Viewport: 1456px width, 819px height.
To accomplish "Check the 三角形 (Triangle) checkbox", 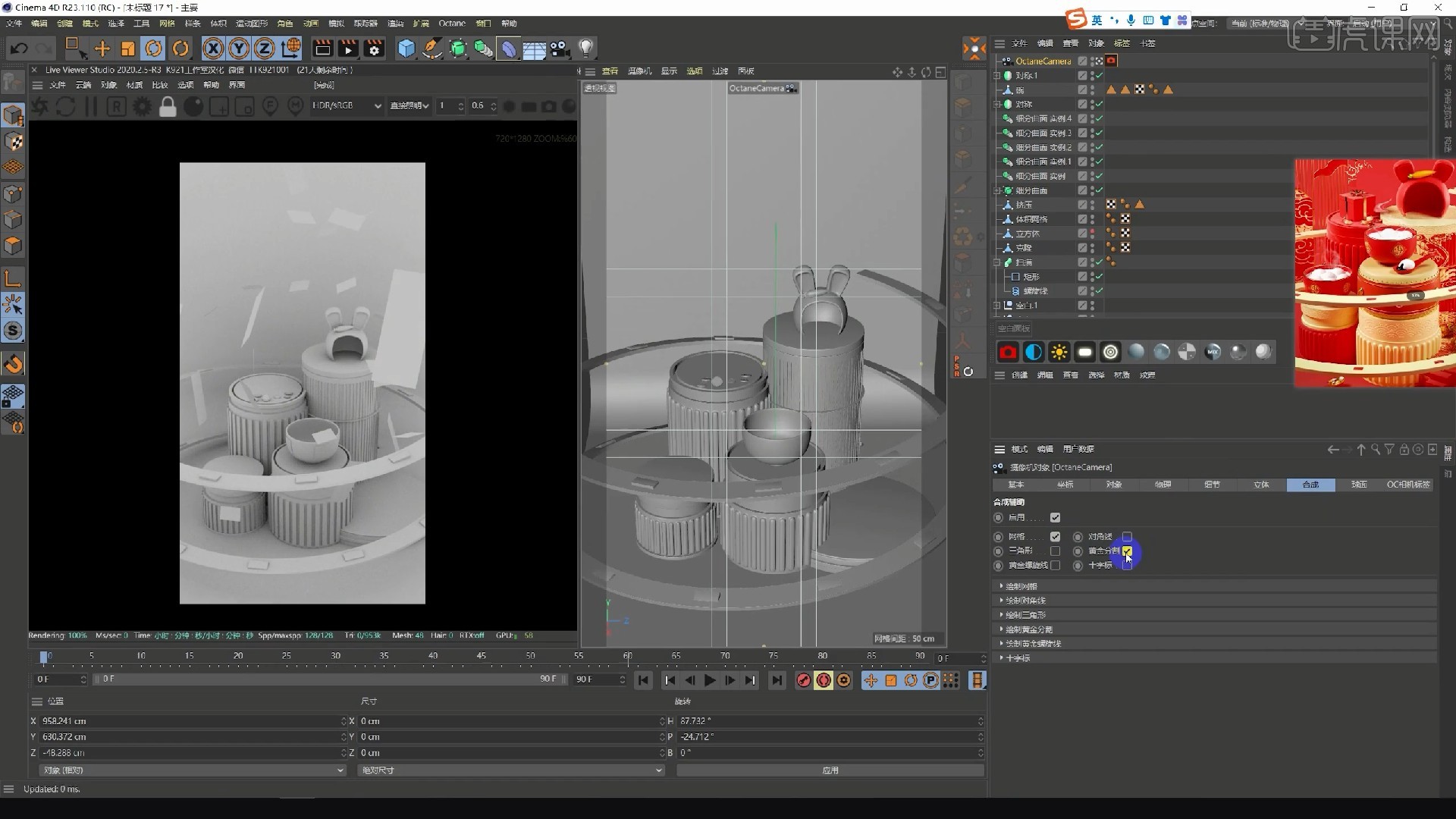I will click(1055, 551).
